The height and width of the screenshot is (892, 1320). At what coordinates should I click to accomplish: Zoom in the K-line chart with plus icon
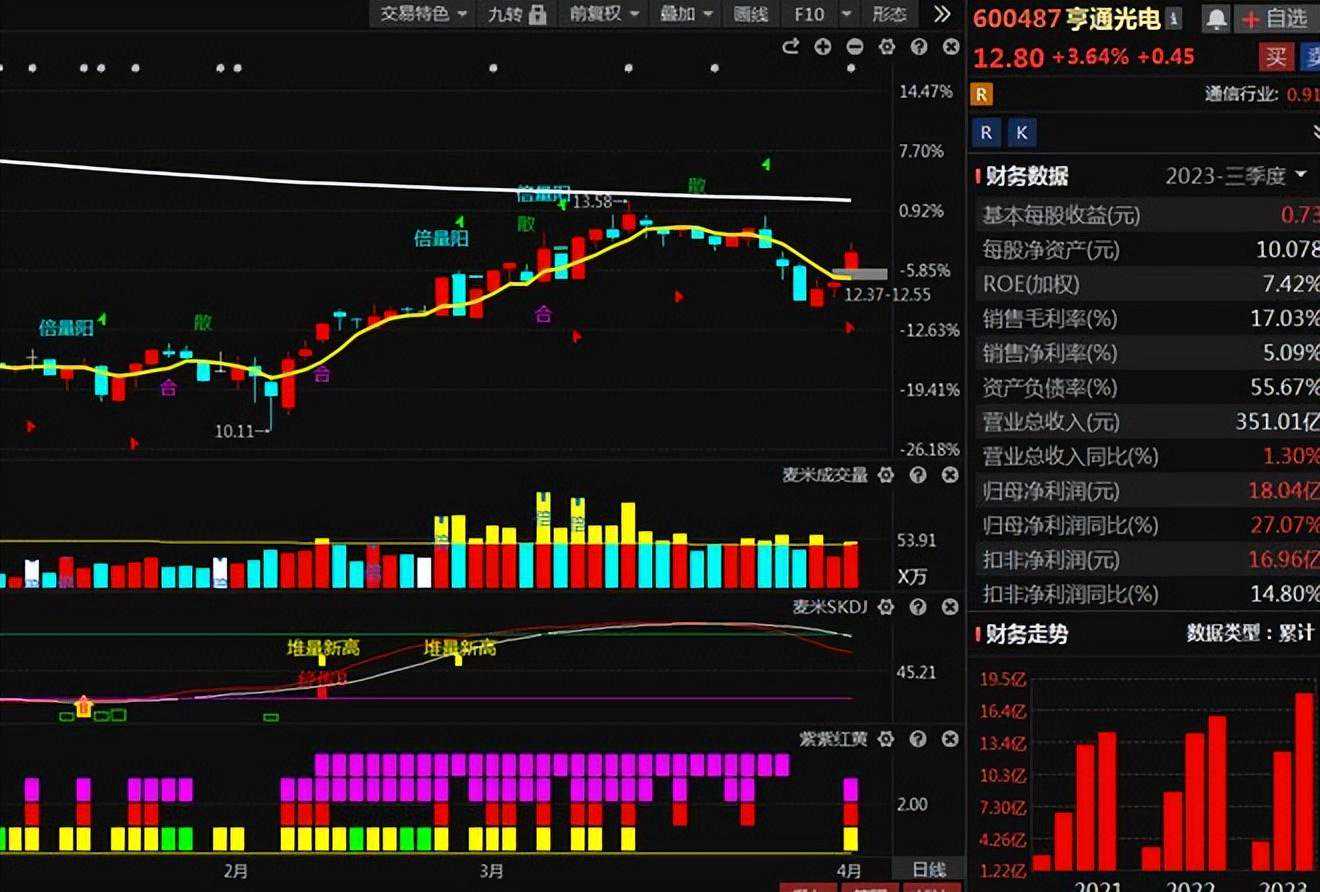[823, 47]
